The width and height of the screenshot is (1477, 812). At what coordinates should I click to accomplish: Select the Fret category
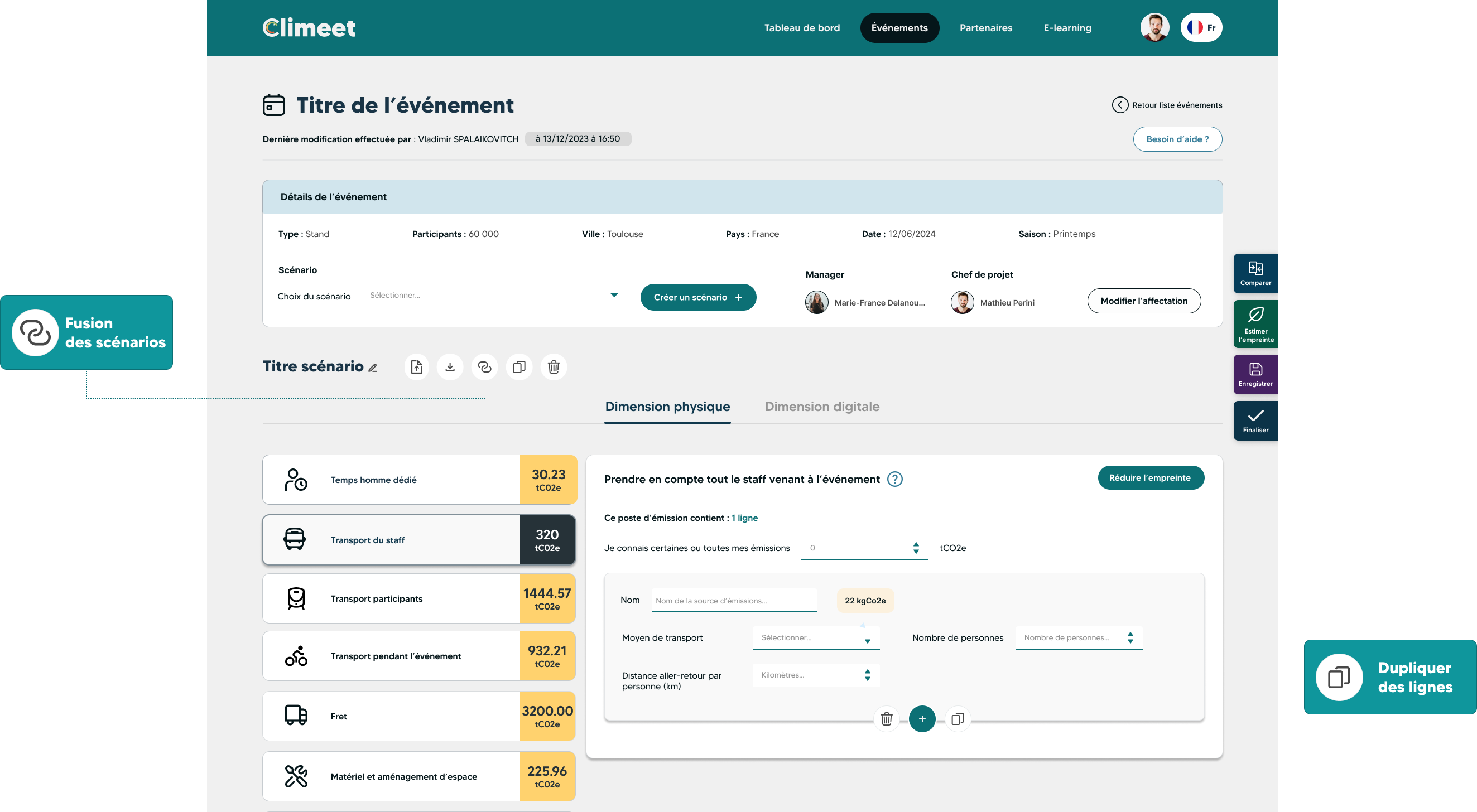pyautogui.click(x=419, y=716)
